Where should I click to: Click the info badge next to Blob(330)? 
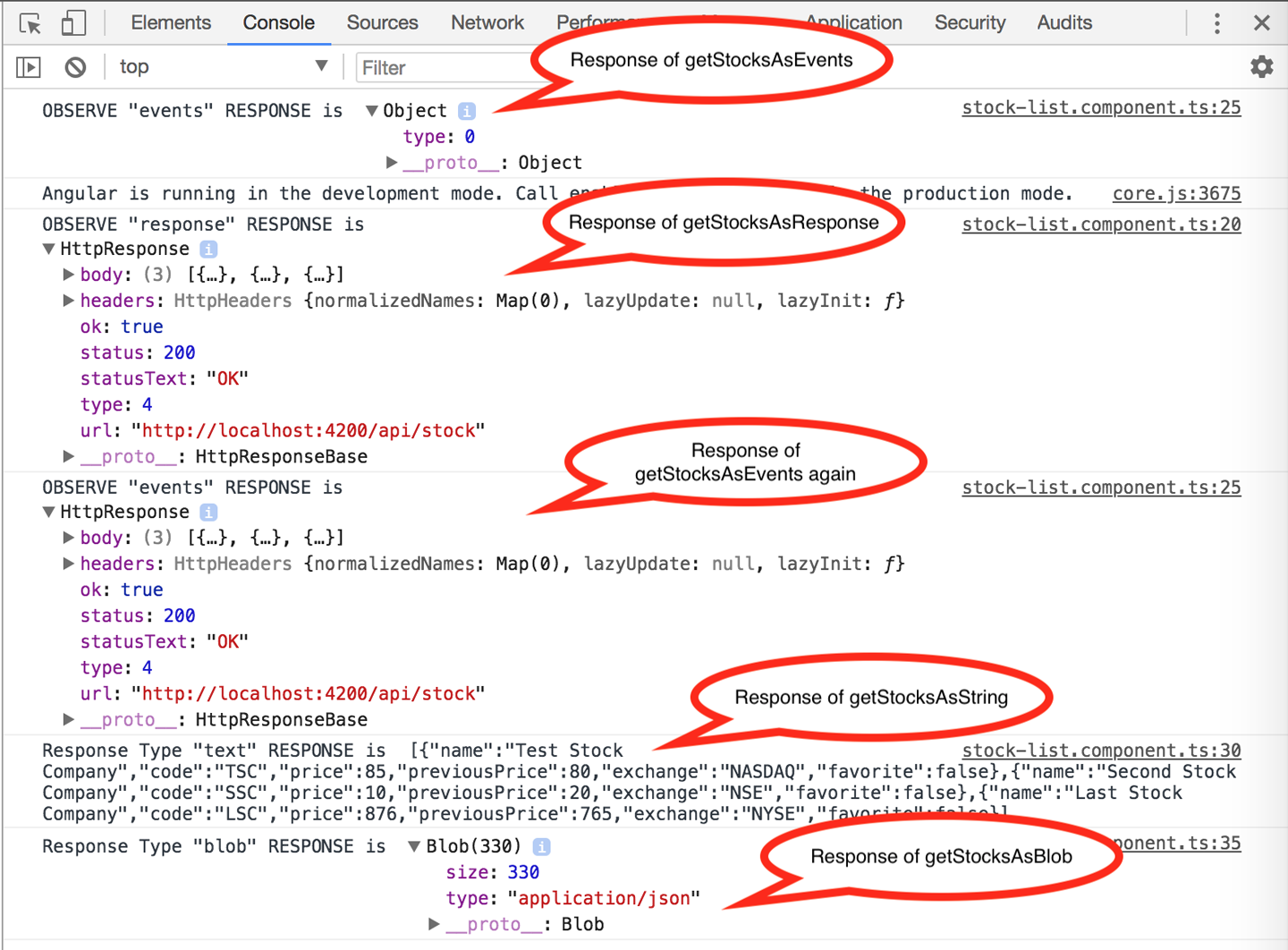[x=541, y=845]
